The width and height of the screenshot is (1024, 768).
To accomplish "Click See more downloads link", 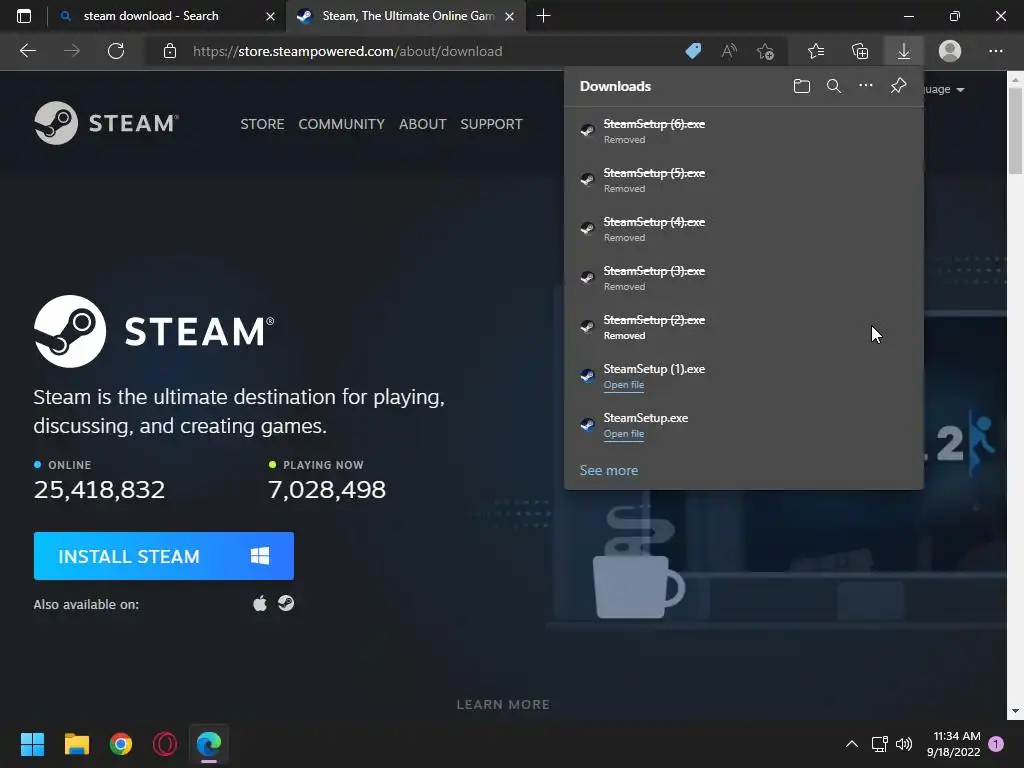I will (609, 470).
